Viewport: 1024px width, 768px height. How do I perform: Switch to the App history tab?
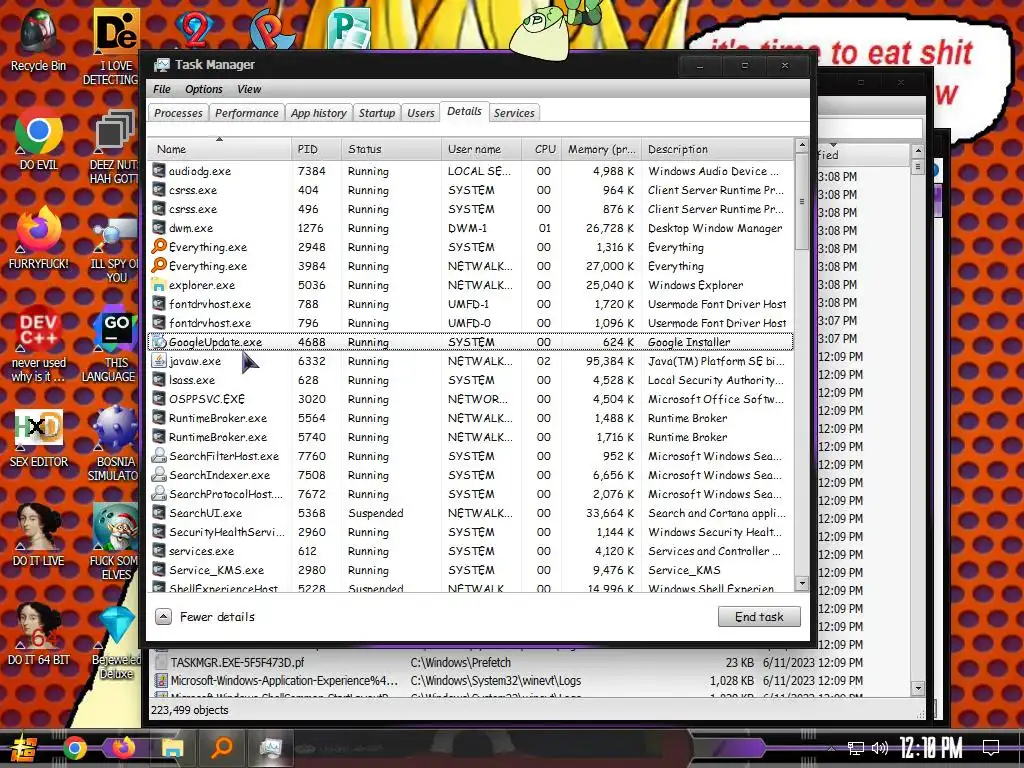pos(319,113)
